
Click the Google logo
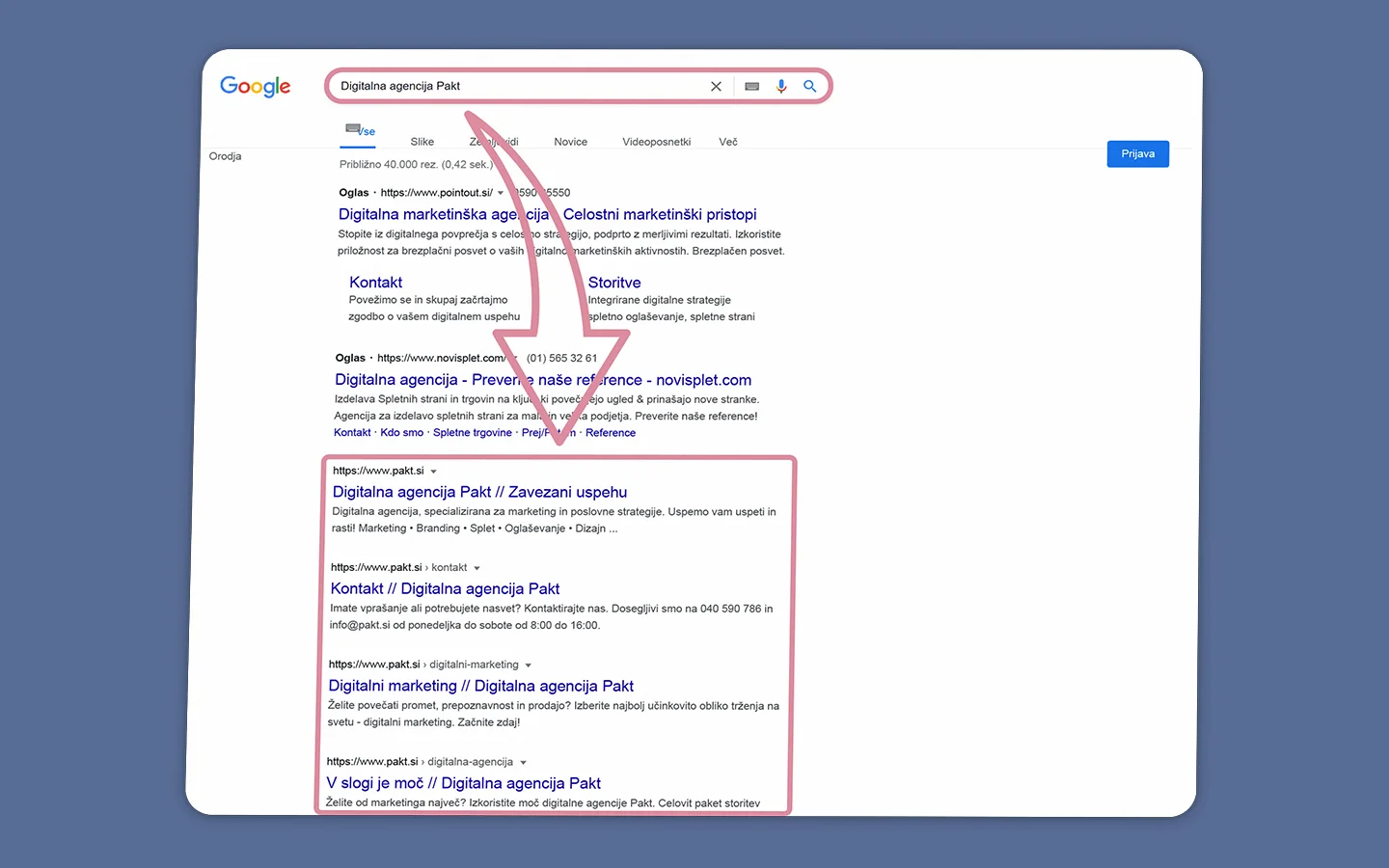(256, 87)
